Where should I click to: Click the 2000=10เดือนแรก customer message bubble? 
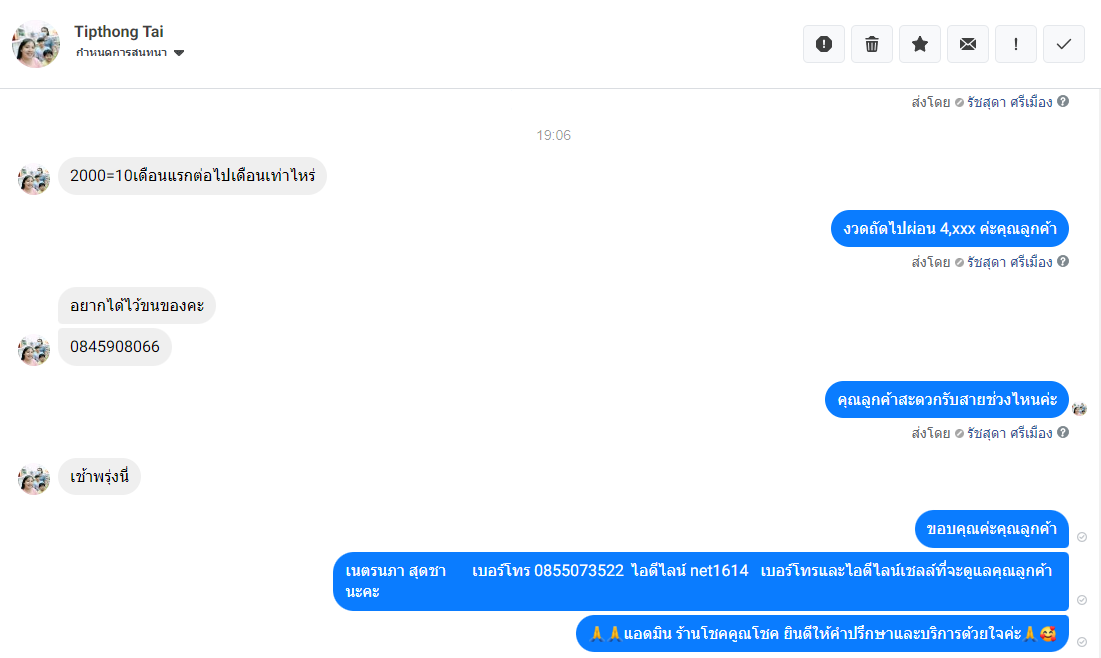[x=192, y=176]
